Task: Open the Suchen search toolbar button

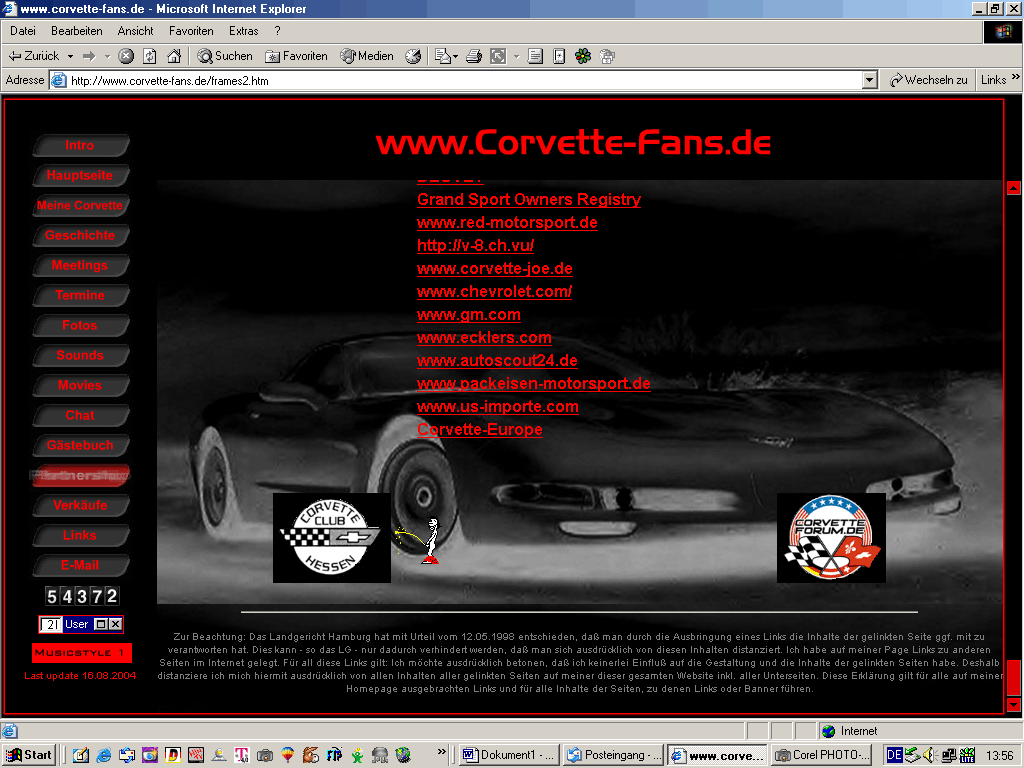Action: tap(225, 56)
